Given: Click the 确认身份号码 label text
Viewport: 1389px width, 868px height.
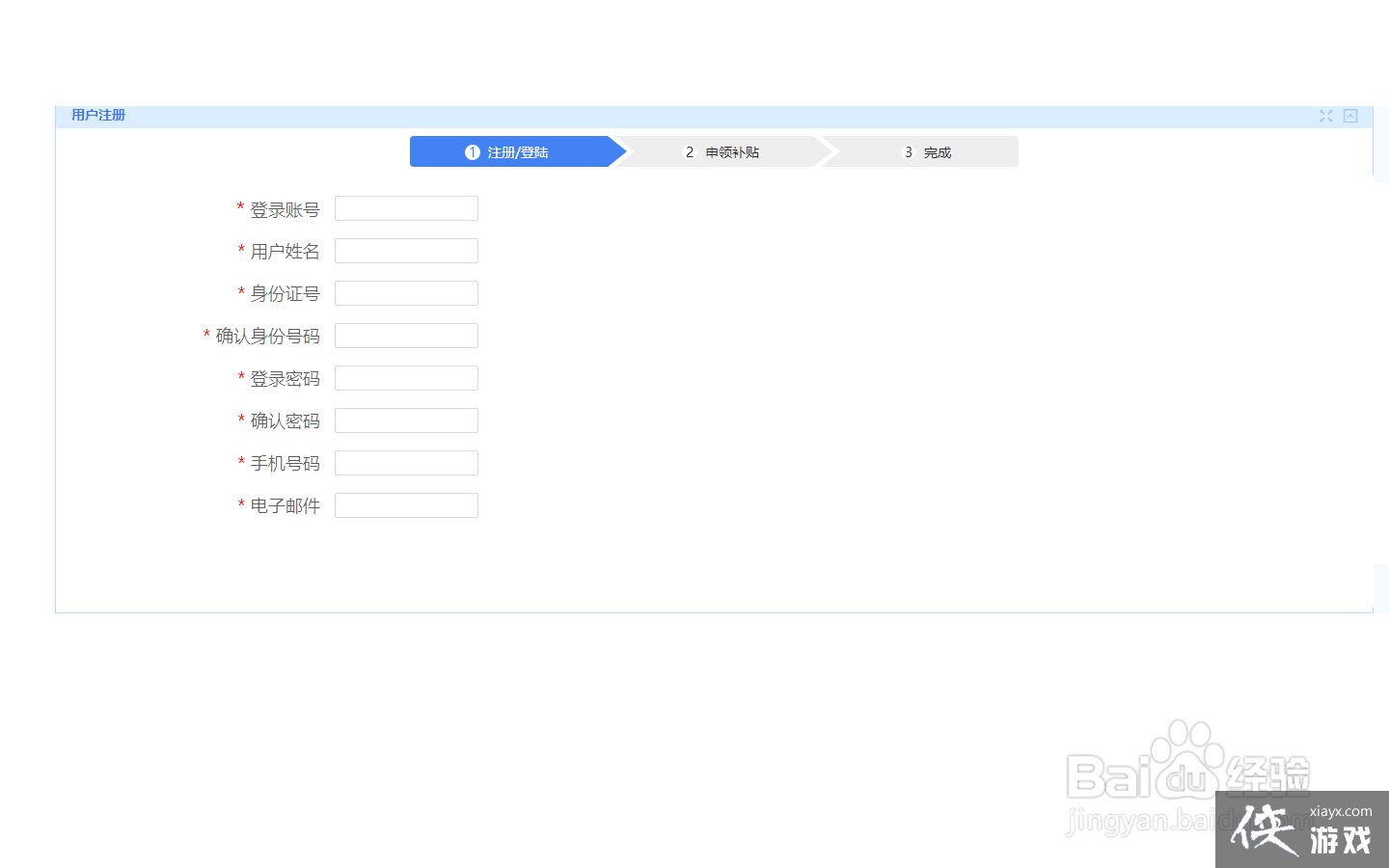Looking at the screenshot, I should (x=267, y=337).
